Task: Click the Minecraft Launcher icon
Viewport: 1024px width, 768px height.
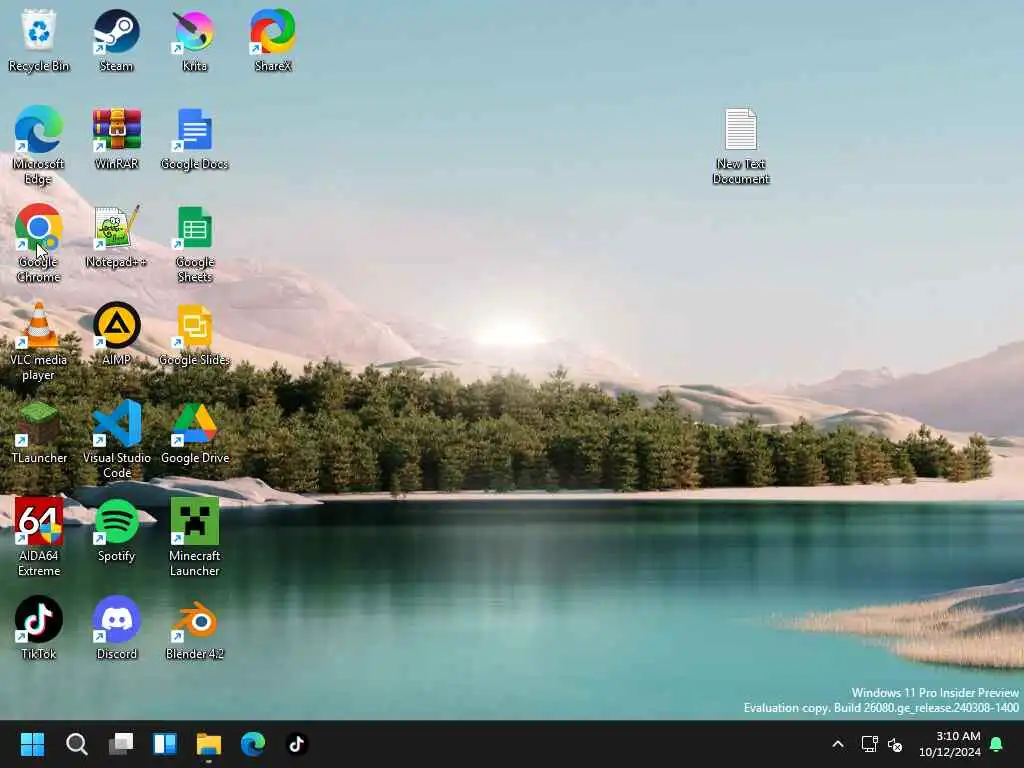Action: point(195,537)
